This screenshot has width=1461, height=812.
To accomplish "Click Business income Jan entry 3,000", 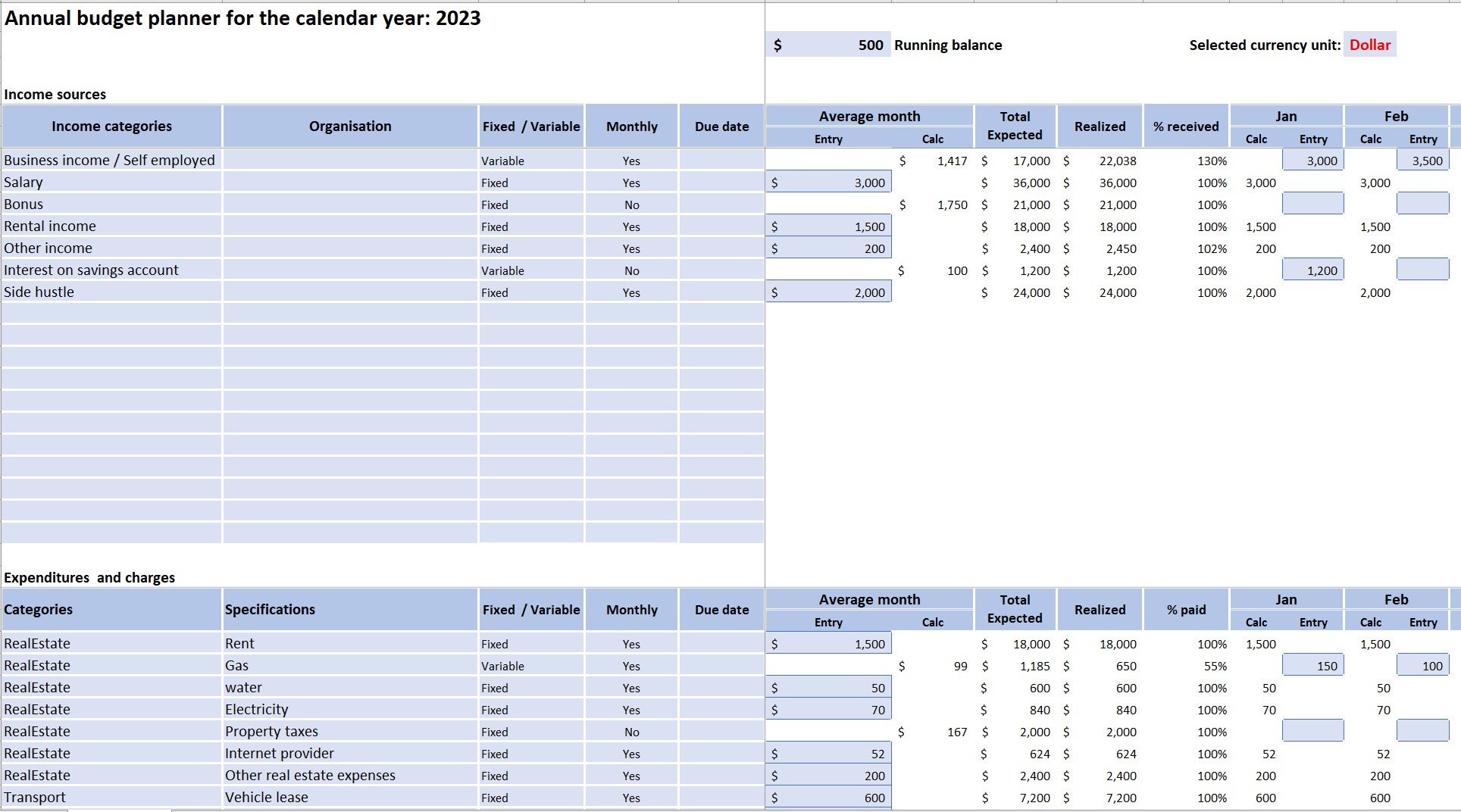I will point(1313,160).
